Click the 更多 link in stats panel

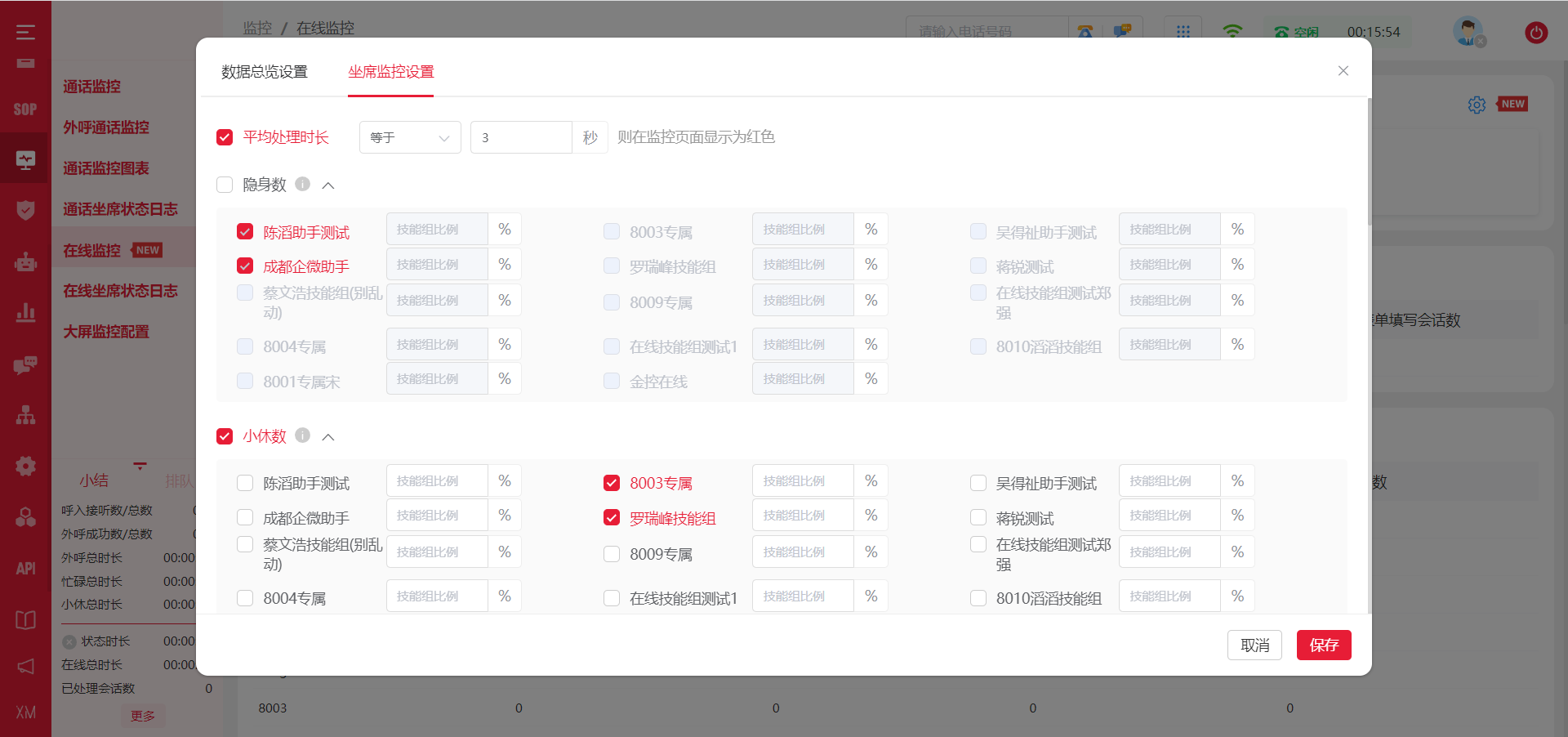pyautogui.click(x=143, y=716)
